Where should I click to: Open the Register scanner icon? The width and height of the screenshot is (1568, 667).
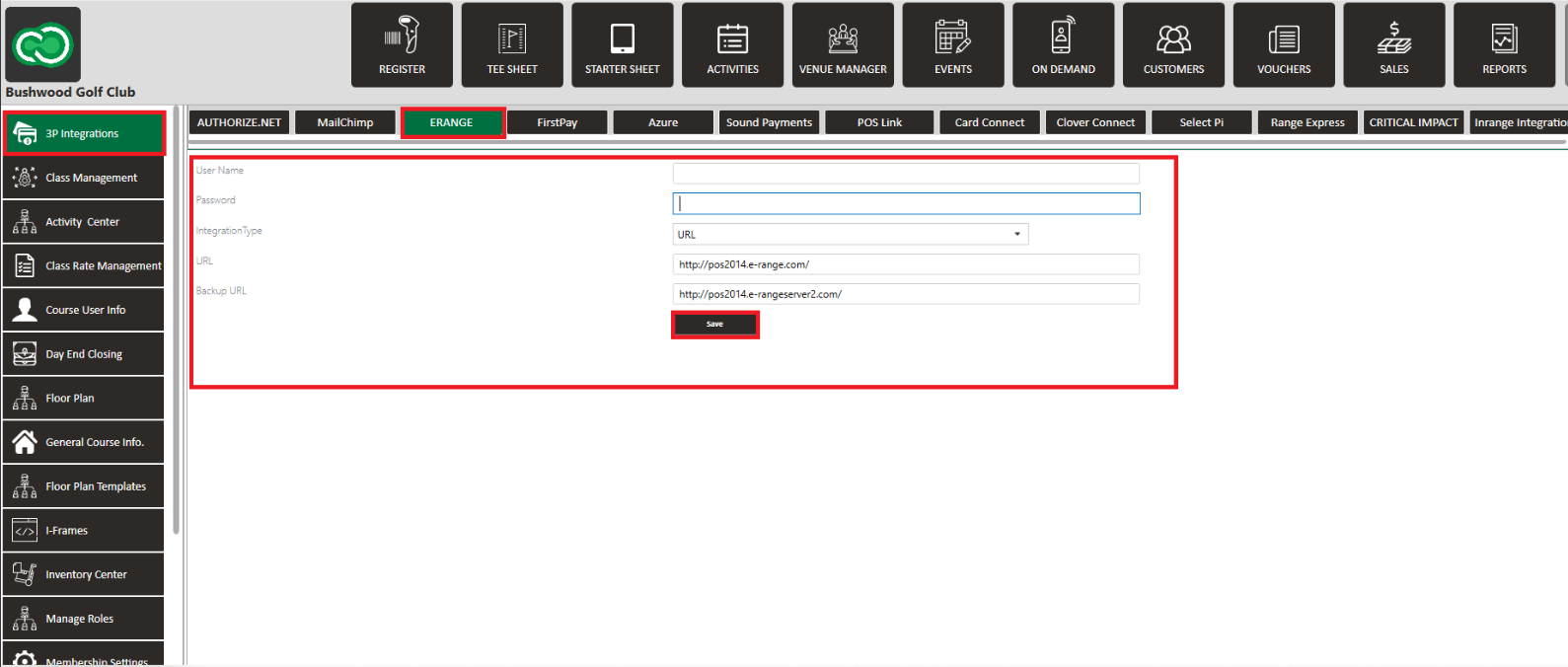tap(402, 44)
